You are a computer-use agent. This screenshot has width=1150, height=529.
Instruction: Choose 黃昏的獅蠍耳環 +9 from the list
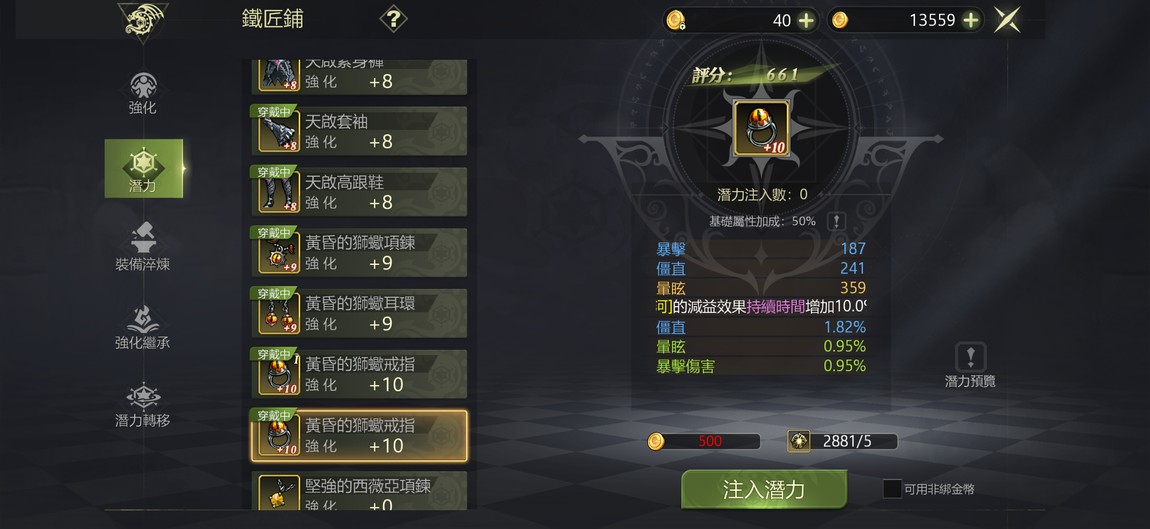tap(359, 313)
